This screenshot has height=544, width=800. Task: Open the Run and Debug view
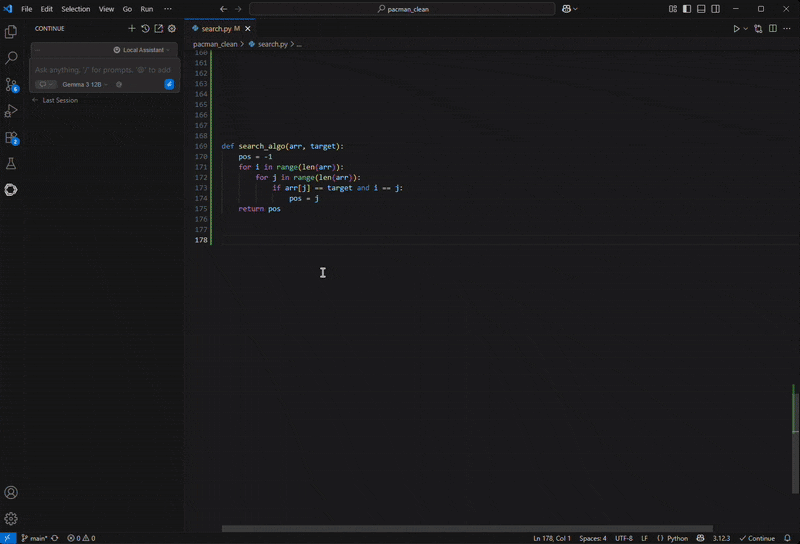click(x=11, y=111)
